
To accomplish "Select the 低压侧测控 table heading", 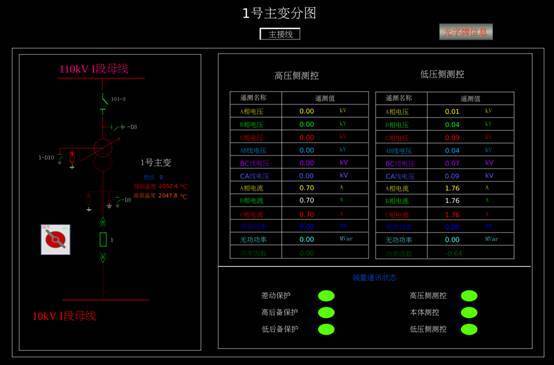I will [442, 74].
